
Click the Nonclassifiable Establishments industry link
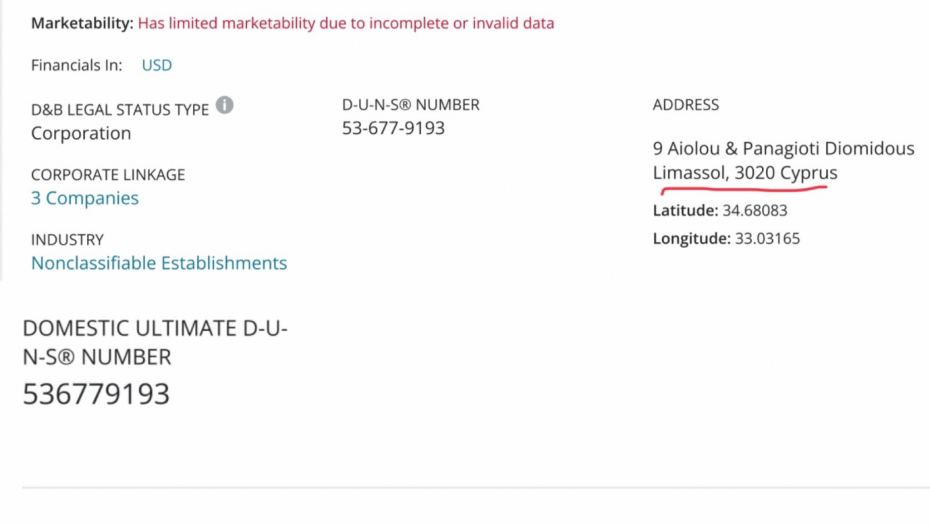click(159, 263)
